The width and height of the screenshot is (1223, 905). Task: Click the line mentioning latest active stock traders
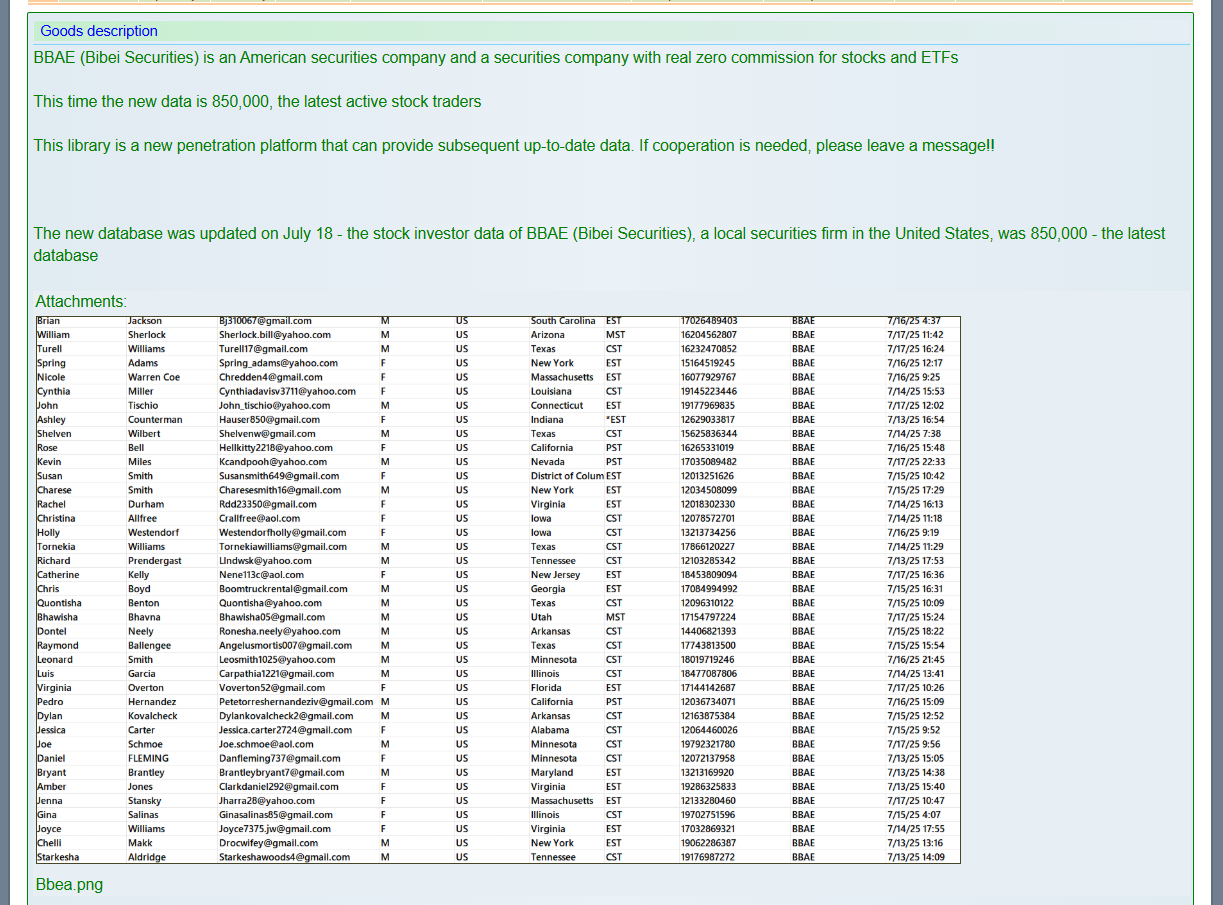pos(257,102)
